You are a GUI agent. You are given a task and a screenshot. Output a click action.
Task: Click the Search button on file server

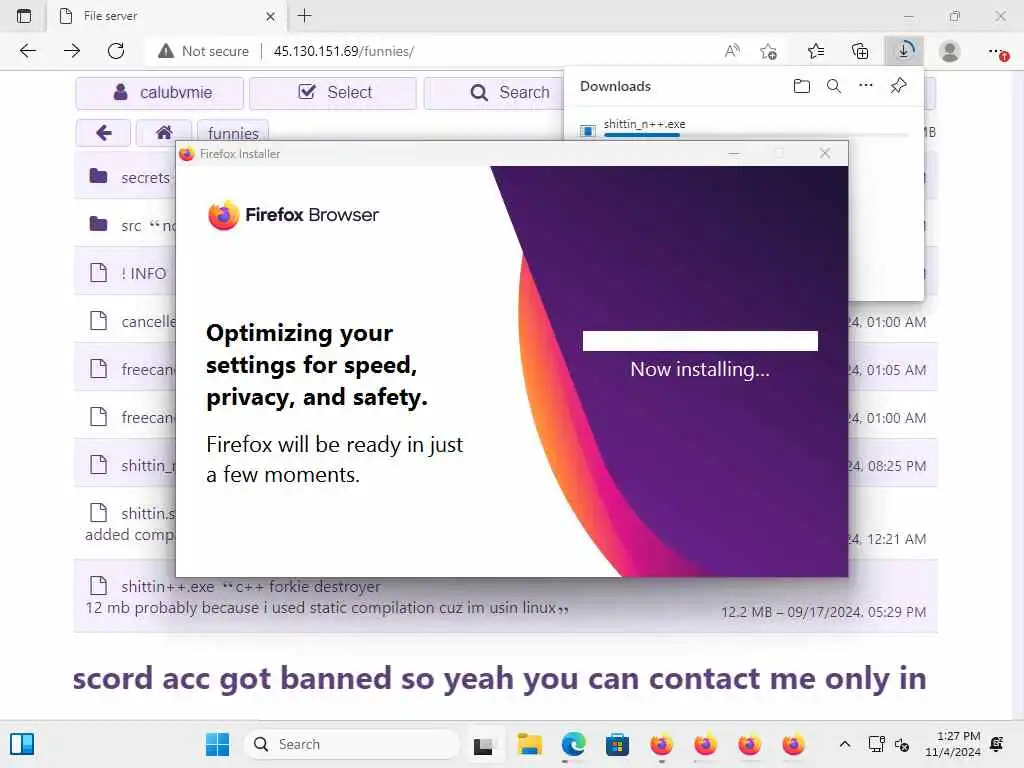pos(494,93)
